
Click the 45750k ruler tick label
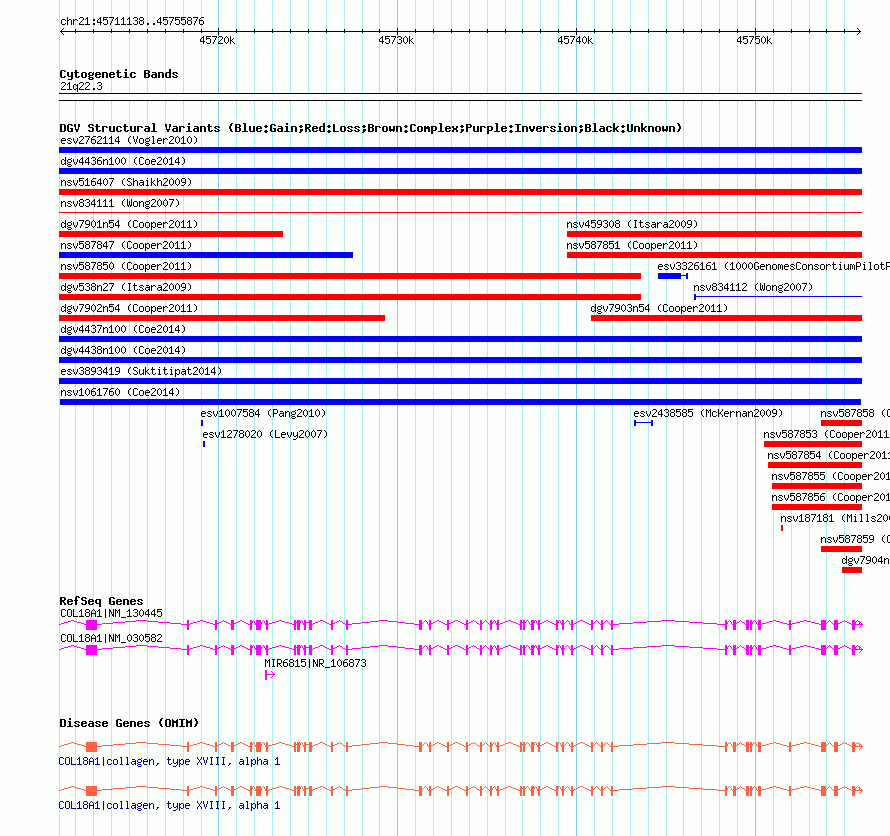(754, 40)
